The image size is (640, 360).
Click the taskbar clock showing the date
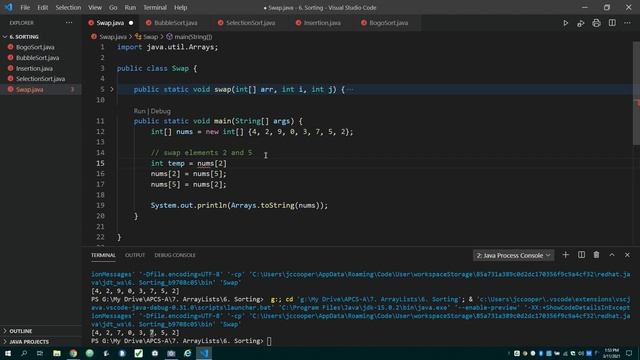[x=611, y=353]
